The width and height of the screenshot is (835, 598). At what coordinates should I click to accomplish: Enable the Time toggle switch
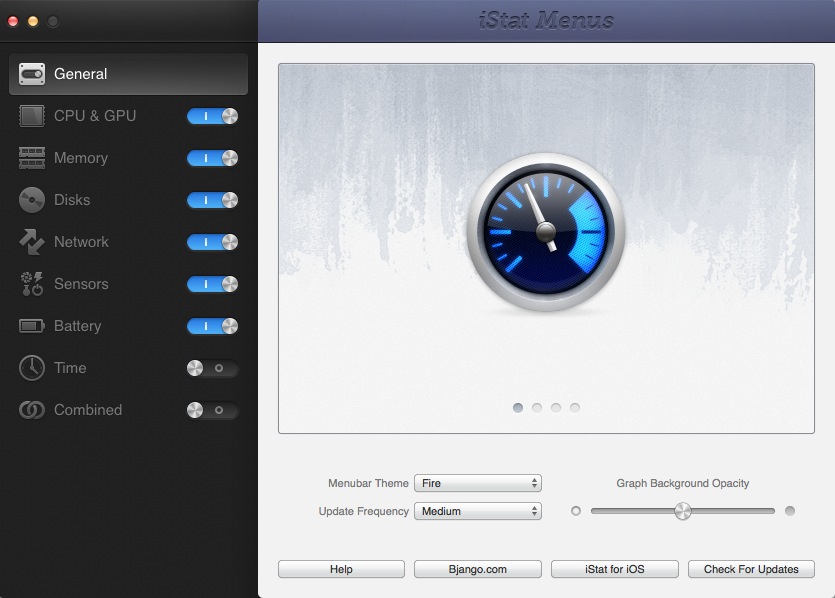212,368
